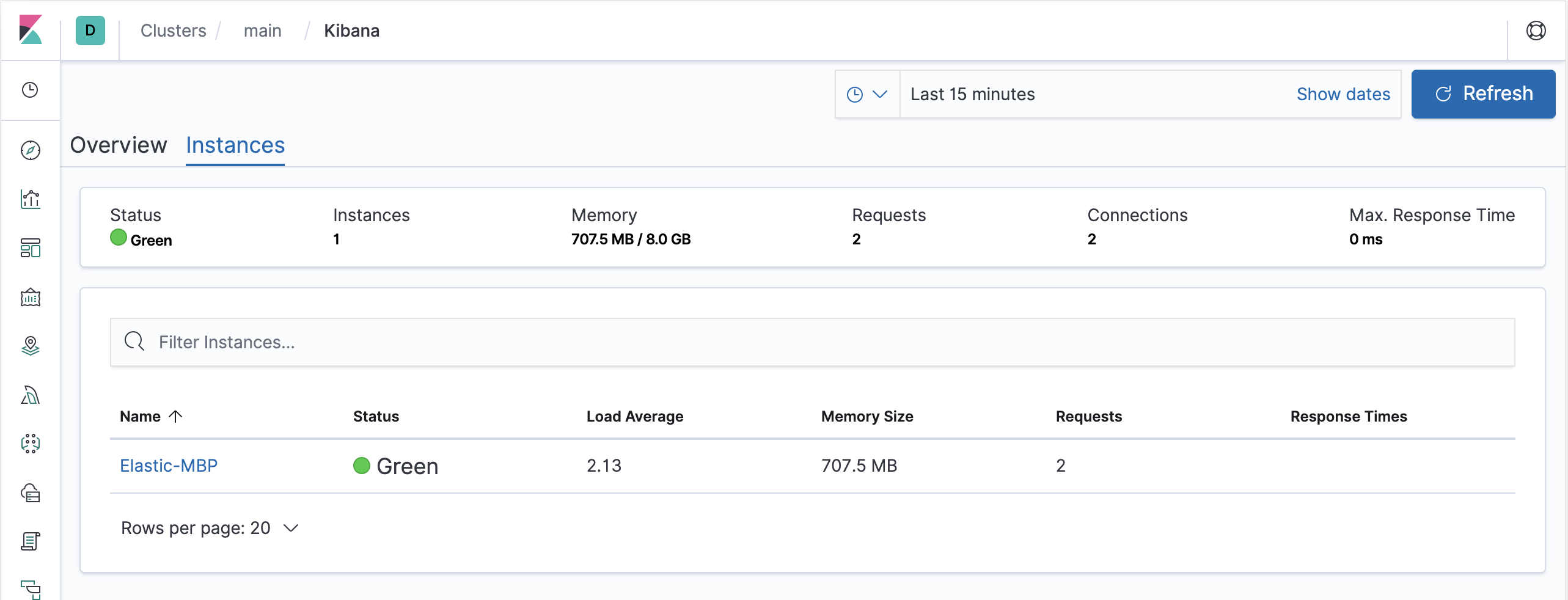Open Logs via the scroll icon
The width and height of the screenshot is (1568, 600).
30,541
